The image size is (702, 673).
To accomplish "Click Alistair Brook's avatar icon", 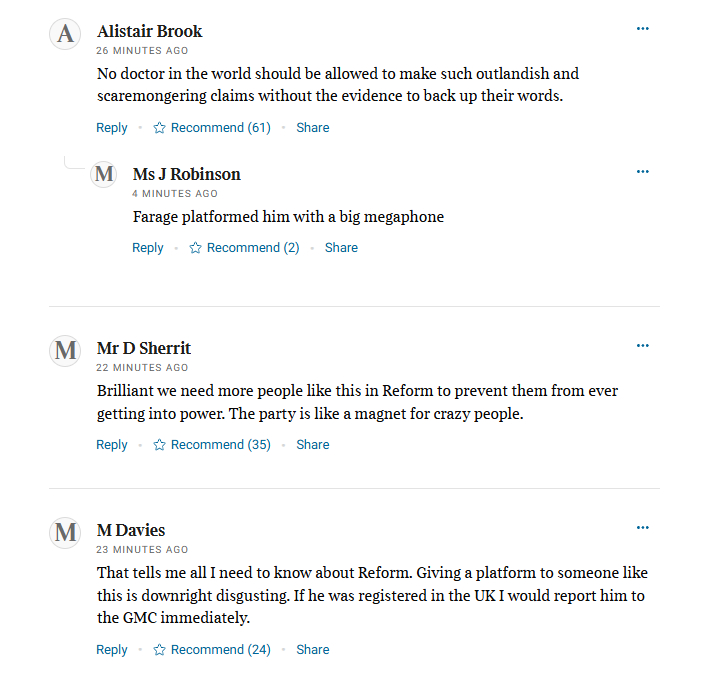I will tap(65, 34).
